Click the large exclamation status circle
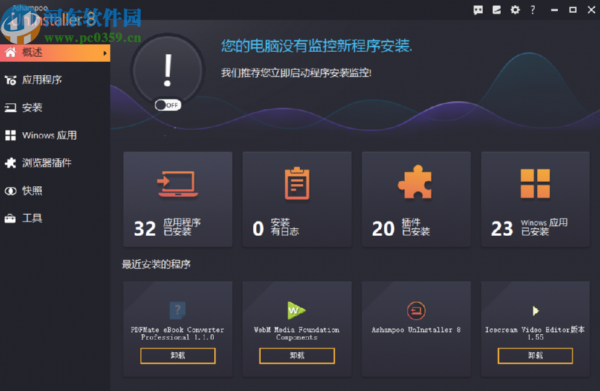The image size is (600, 391). [x=168, y=71]
